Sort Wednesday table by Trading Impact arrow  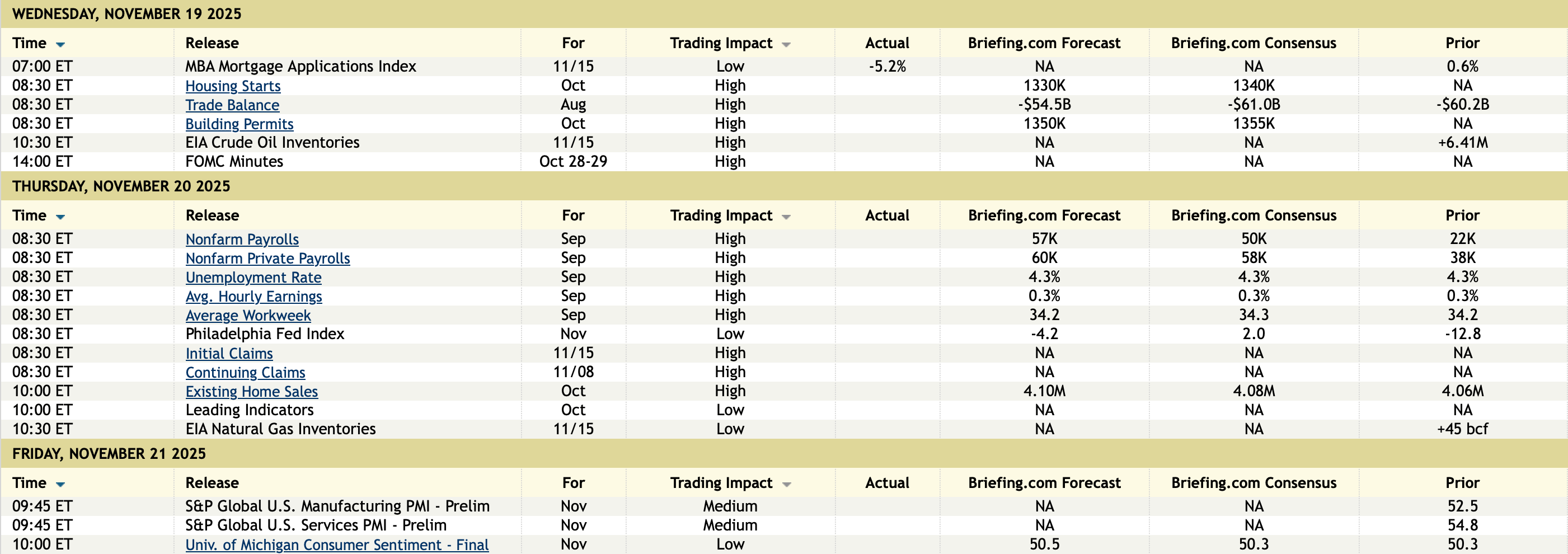(x=786, y=44)
